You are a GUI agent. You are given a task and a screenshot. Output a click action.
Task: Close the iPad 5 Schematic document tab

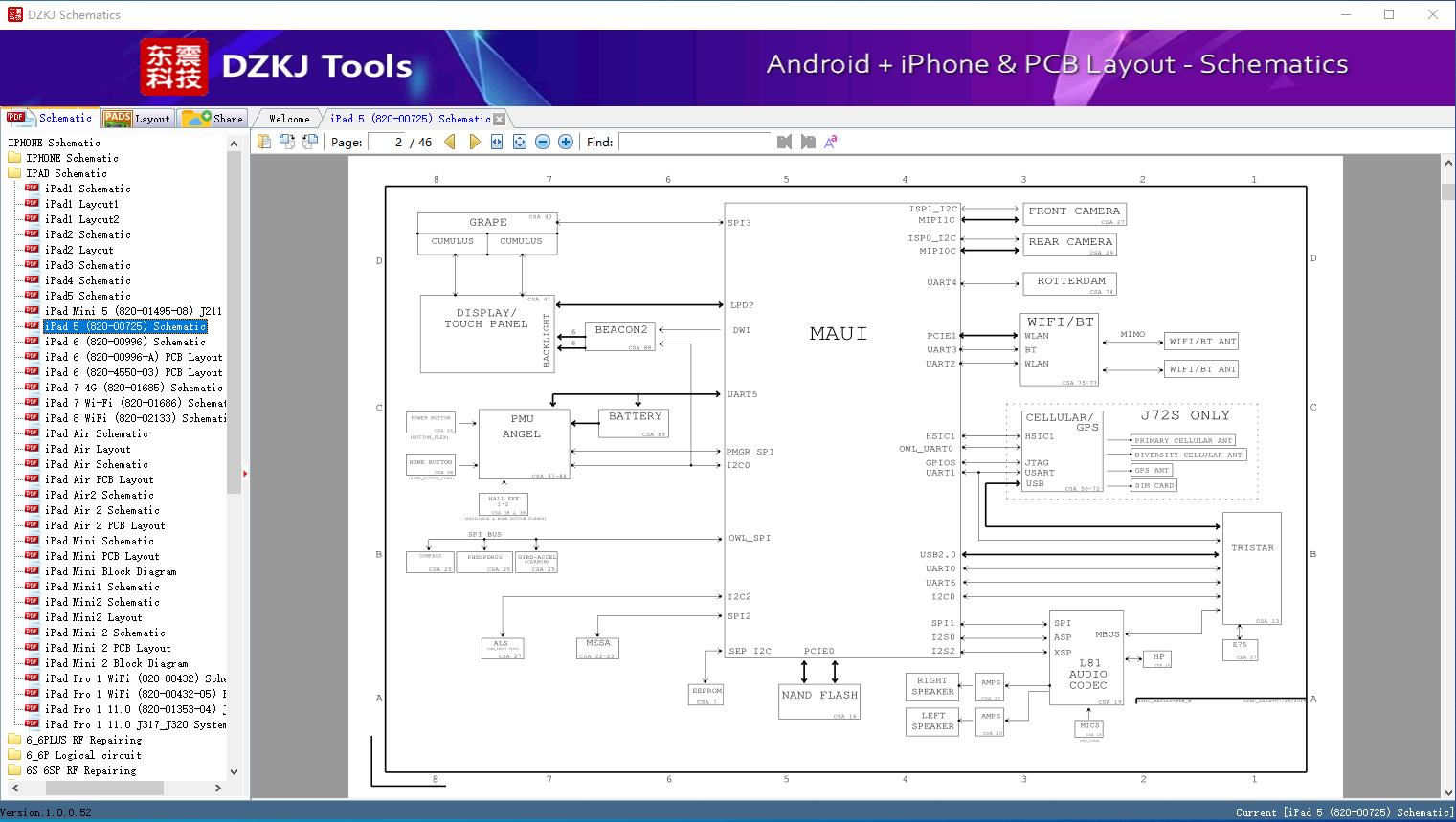tap(499, 118)
